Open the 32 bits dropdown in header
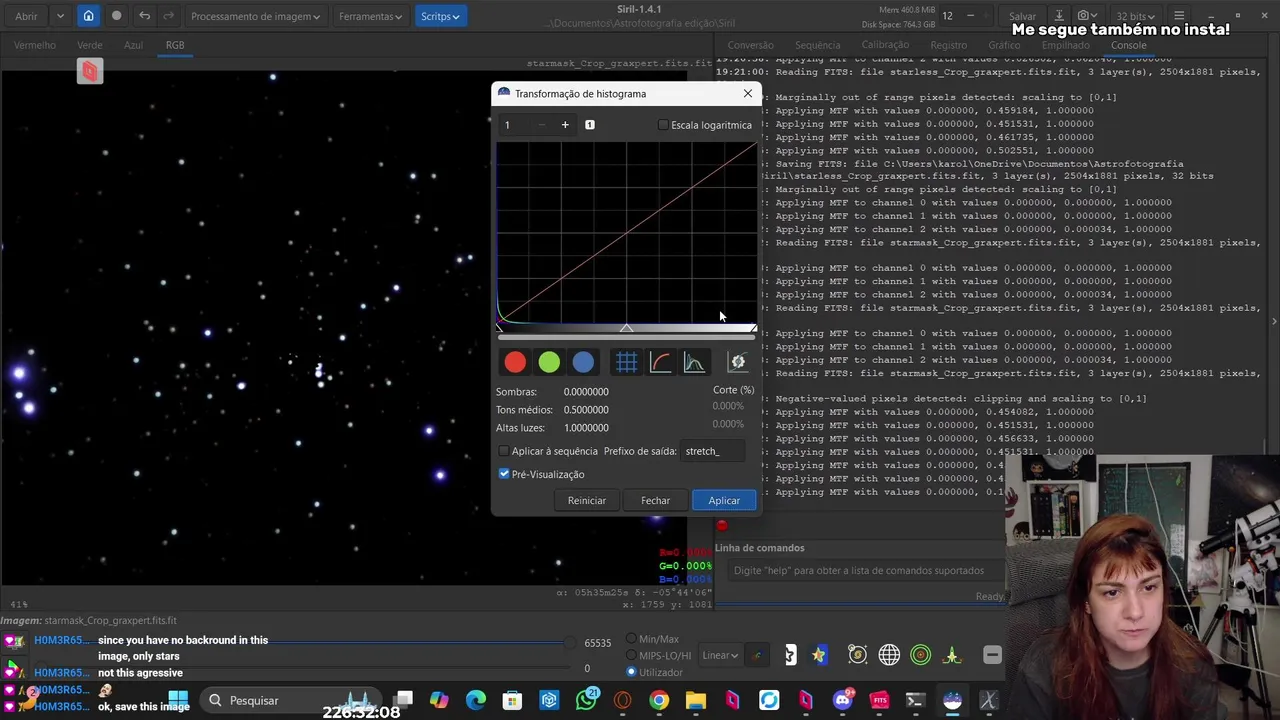This screenshot has height=720, width=1280. pyautogui.click(x=1138, y=16)
